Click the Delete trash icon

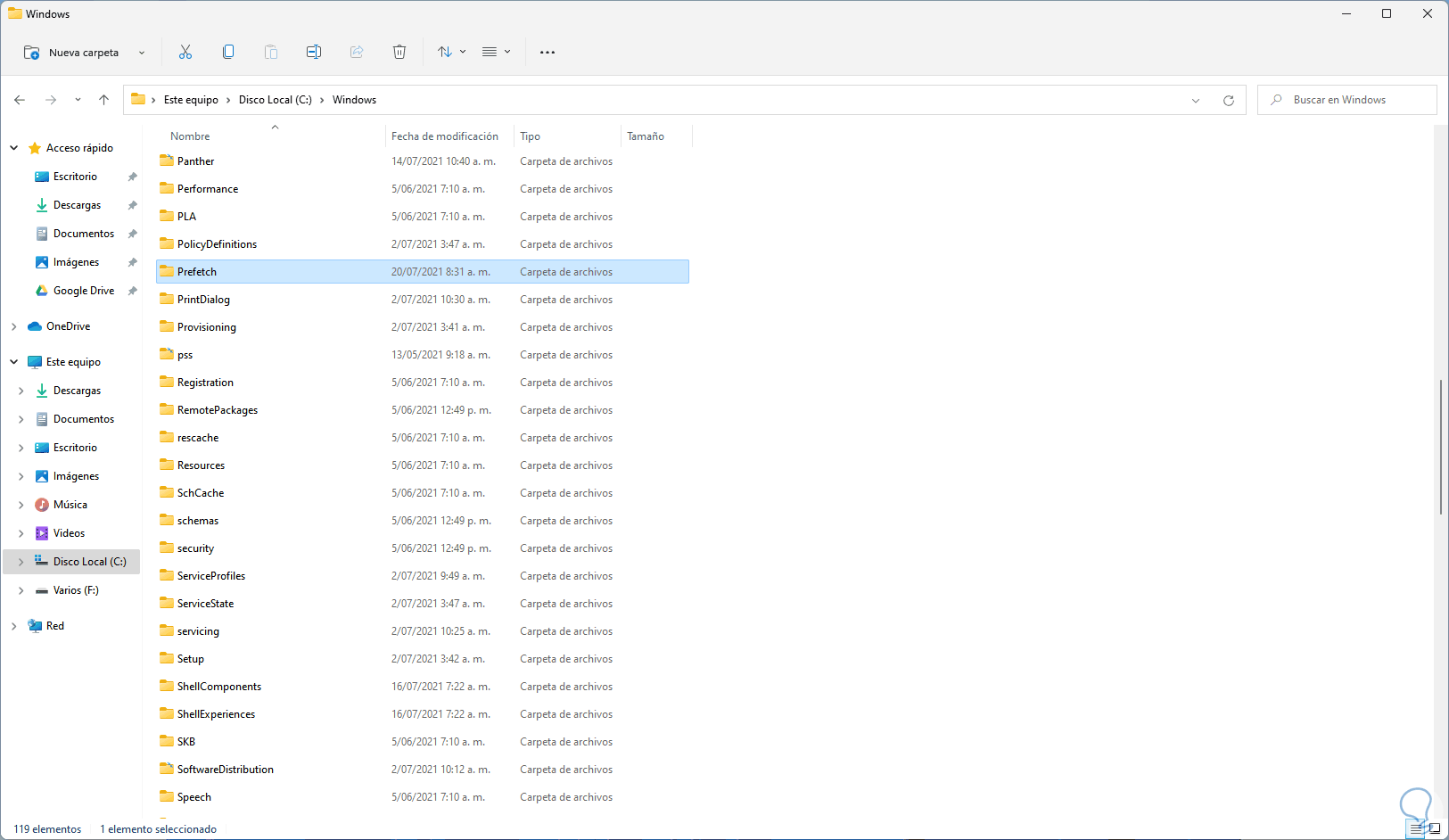click(399, 52)
